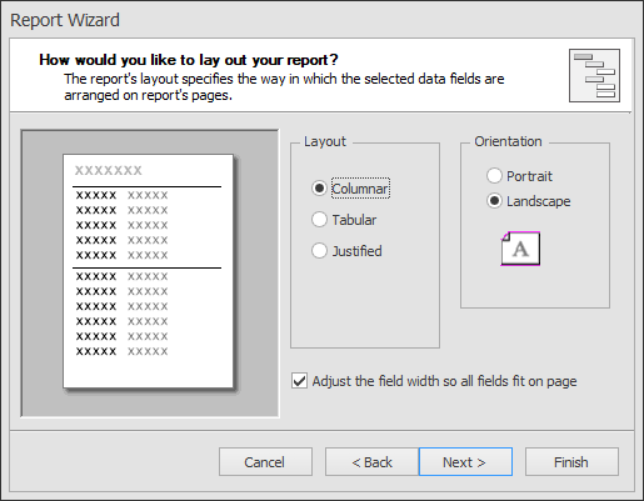This screenshot has width=644, height=501.
Task: Click the Report Wizard title bar
Action: [65, 20]
